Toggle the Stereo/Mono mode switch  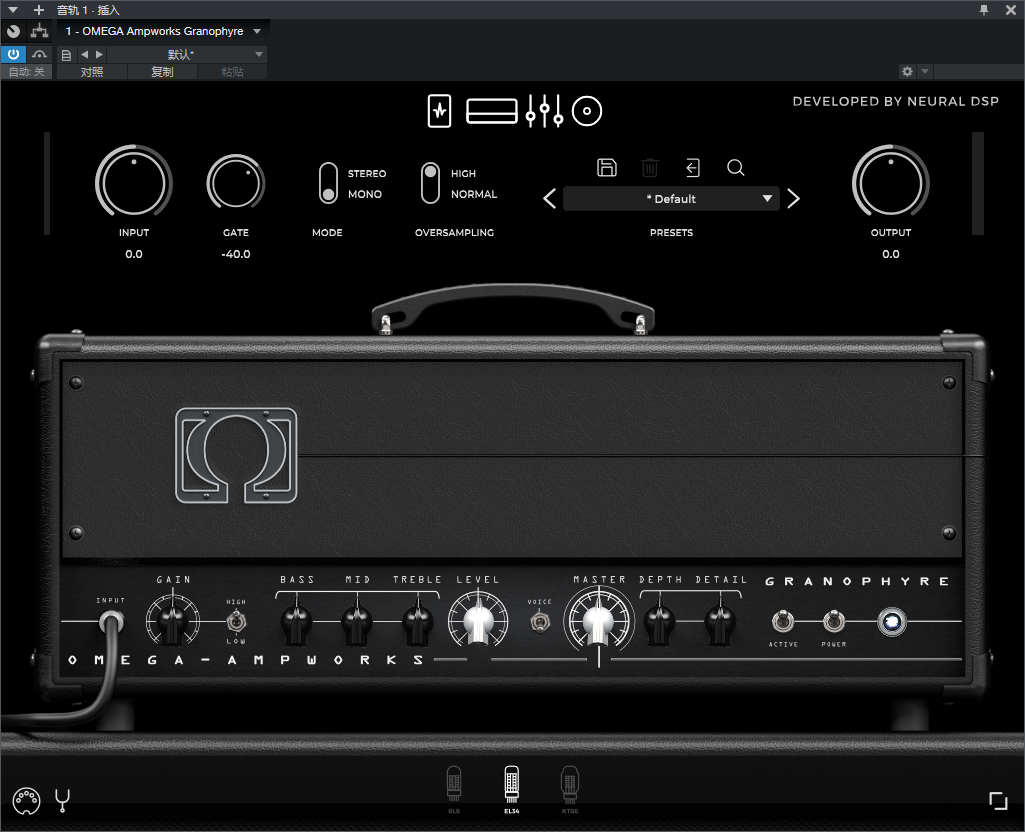coord(328,183)
